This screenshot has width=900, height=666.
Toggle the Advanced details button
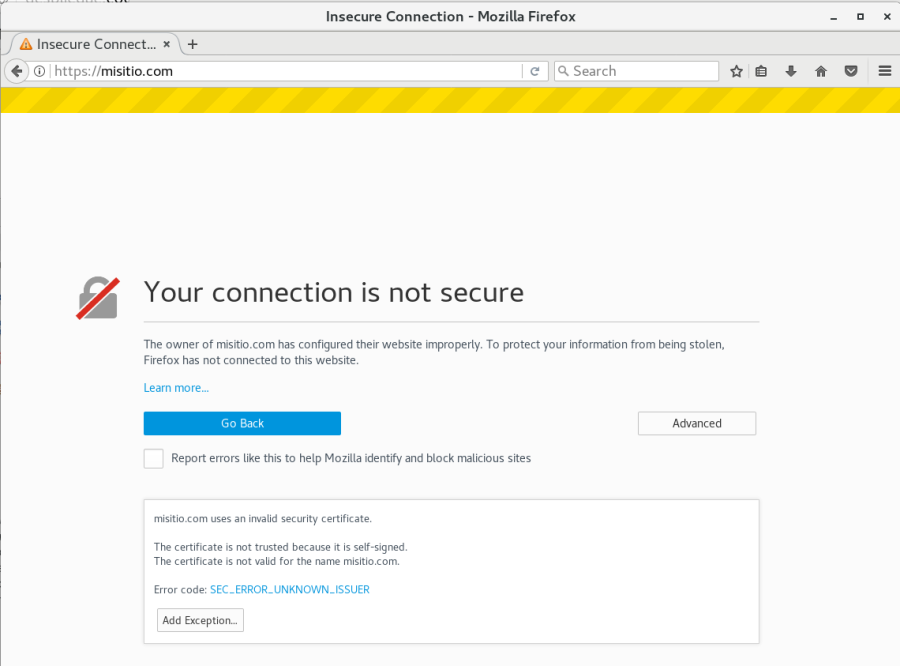697,423
